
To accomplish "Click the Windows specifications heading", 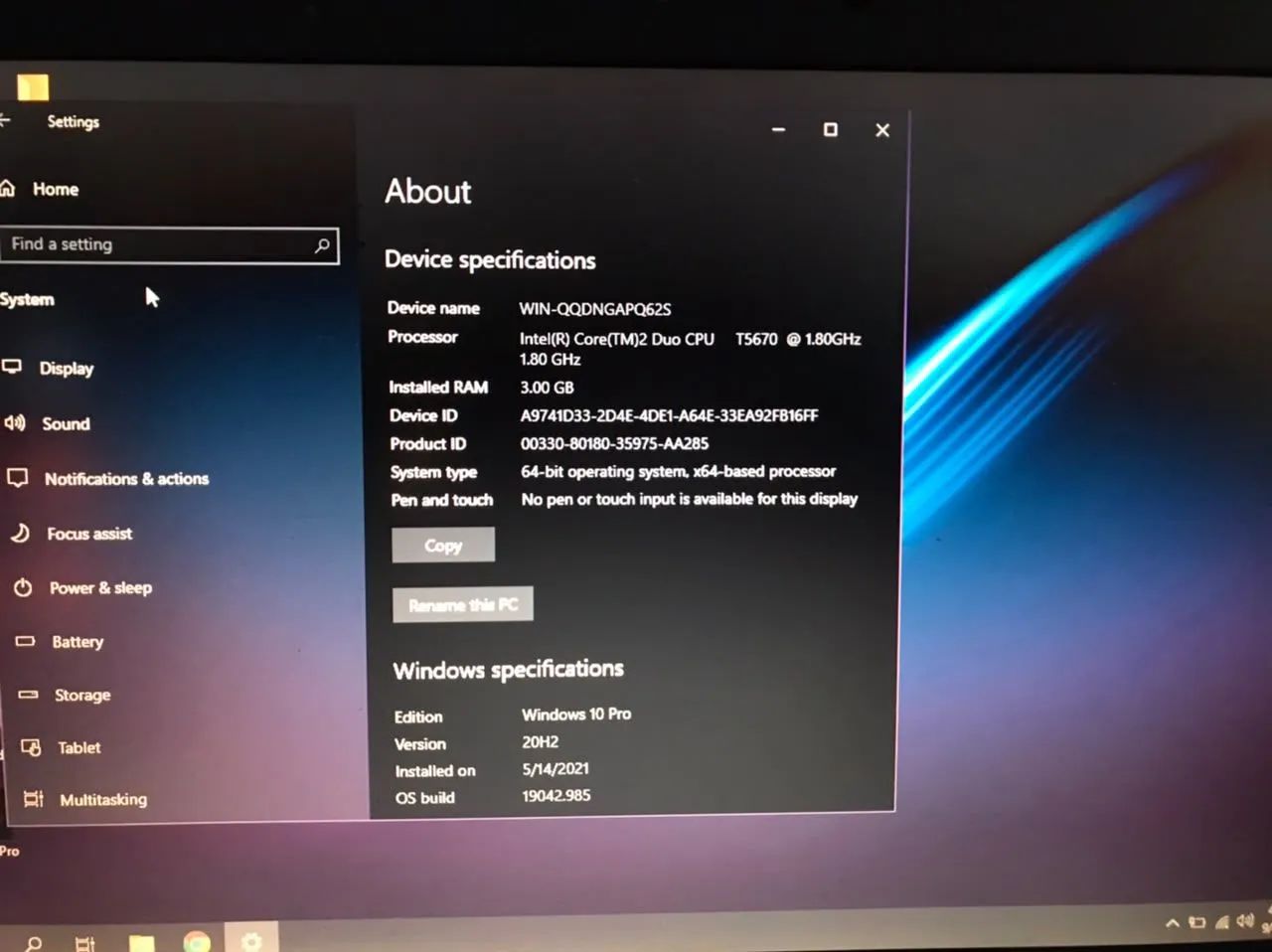I will [x=508, y=670].
